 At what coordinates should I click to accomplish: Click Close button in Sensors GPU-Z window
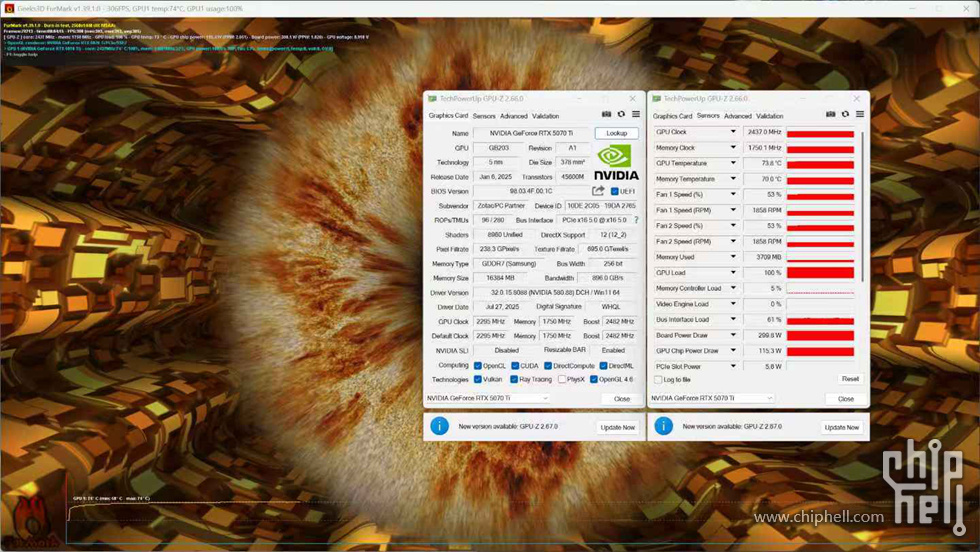(x=846, y=399)
